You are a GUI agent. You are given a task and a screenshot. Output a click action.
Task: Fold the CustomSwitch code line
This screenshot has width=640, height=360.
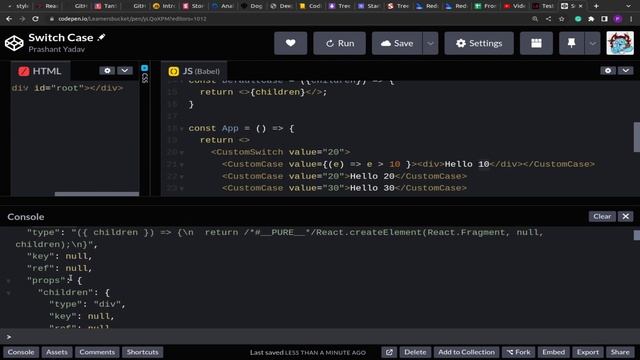181,152
